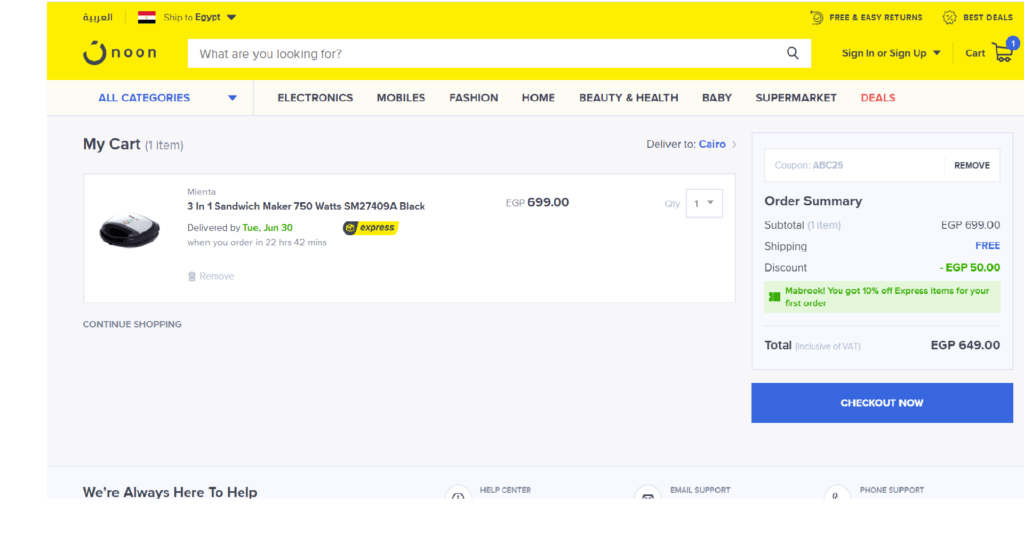This screenshot has height=544, width=1024.
Task: Click the express delivery badge
Action: [370, 228]
